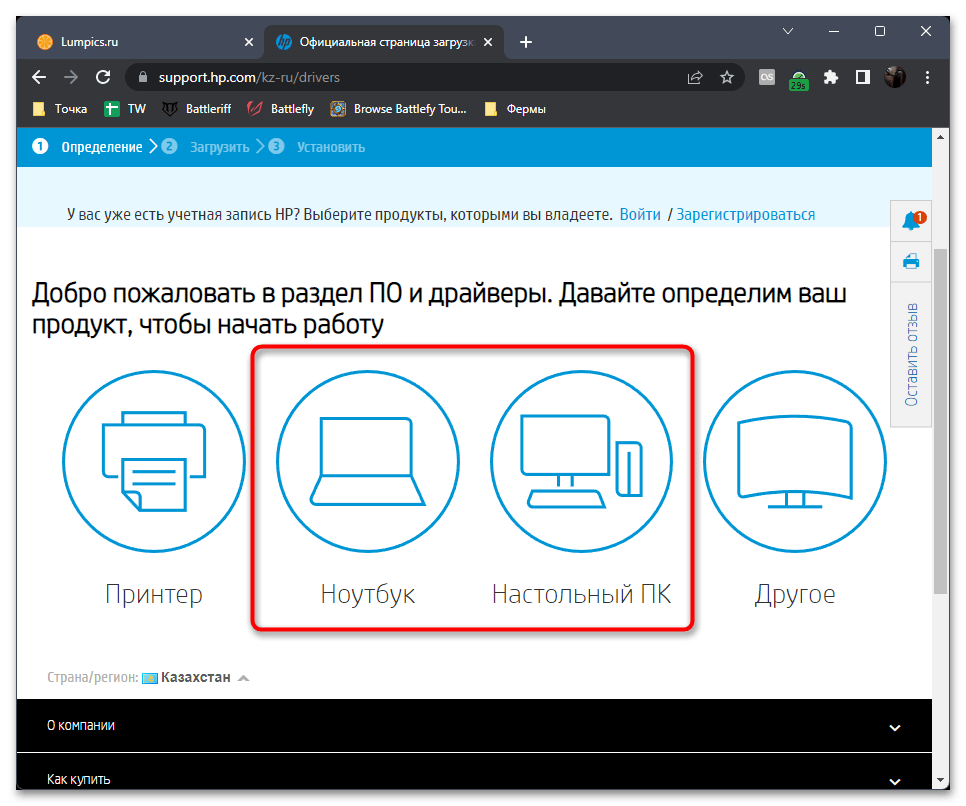
Task: Click the Ноутбук label
Action: [368, 594]
